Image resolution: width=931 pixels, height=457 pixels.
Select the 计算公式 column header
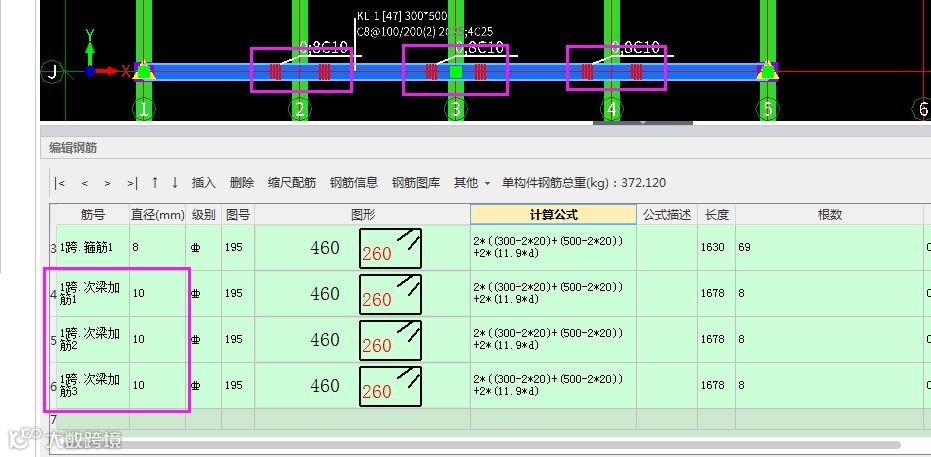(553, 215)
